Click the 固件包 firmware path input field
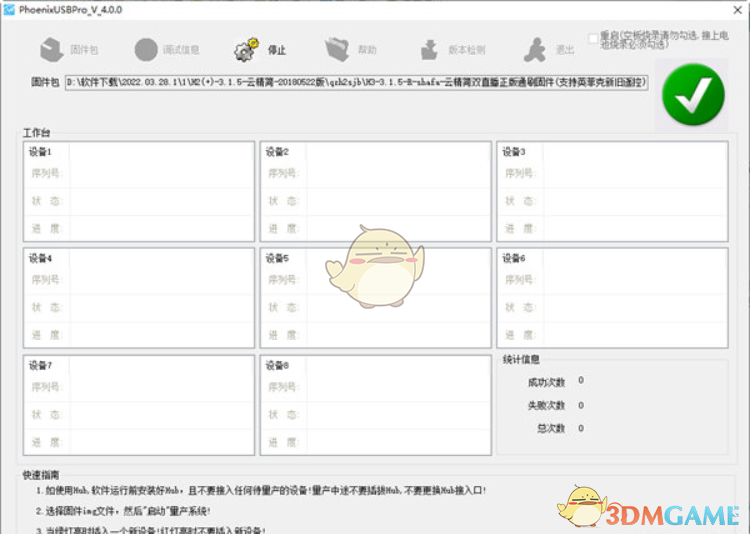The width and height of the screenshot is (750, 534). 356,82
